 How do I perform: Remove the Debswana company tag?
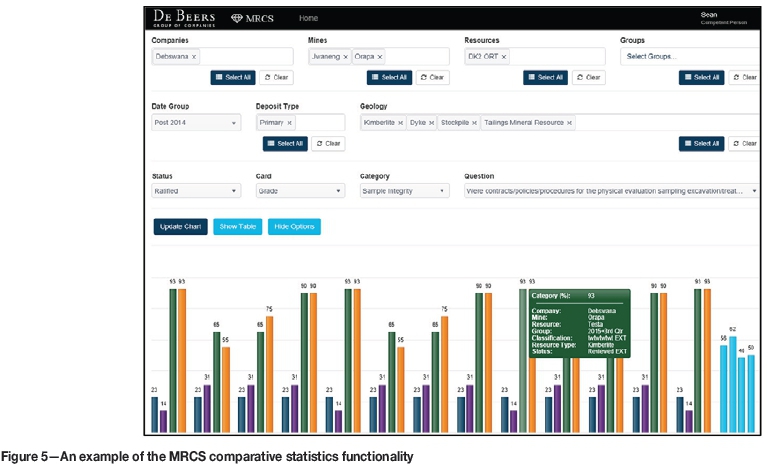194,58
